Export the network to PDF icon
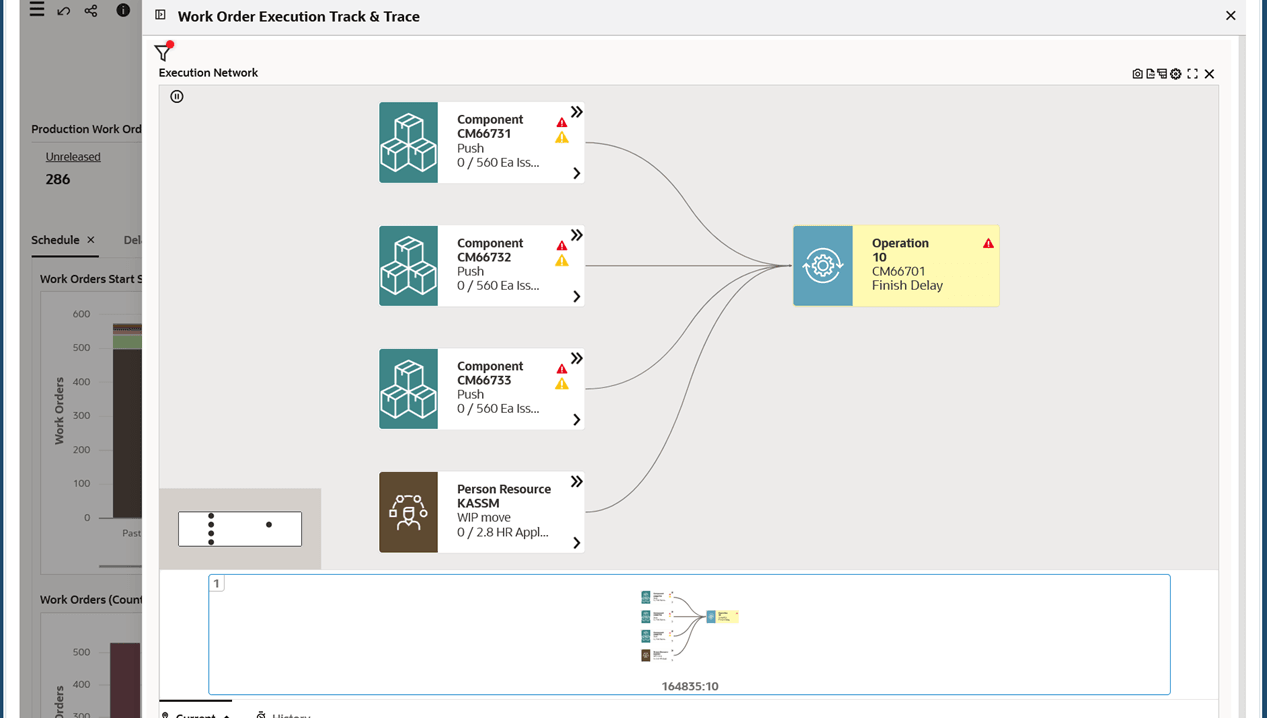Viewport: 1267px width, 718px height. point(1150,74)
